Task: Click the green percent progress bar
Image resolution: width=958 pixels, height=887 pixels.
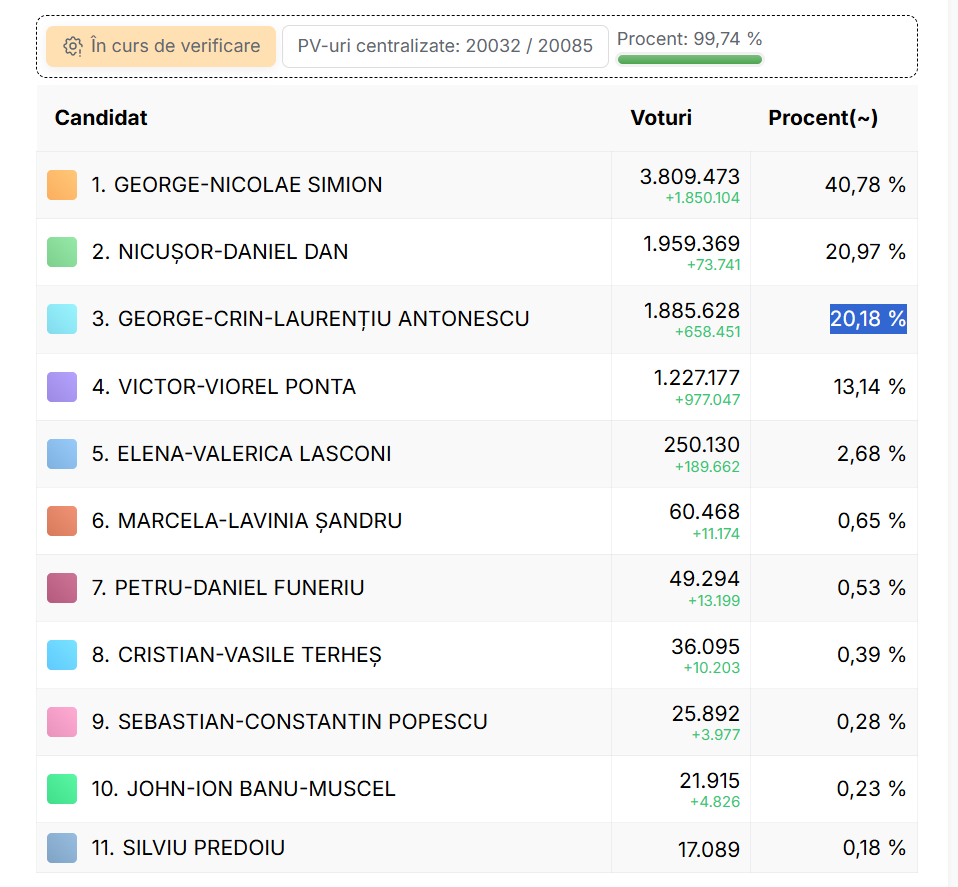Action: click(x=689, y=60)
